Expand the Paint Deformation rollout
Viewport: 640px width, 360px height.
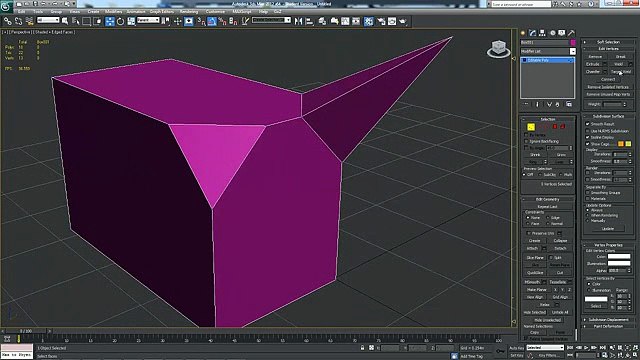(x=608, y=326)
